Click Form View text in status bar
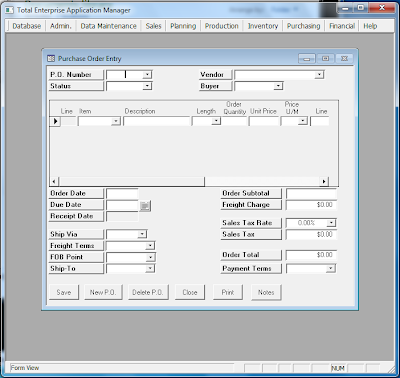This screenshot has width=400, height=378. coord(25,368)
